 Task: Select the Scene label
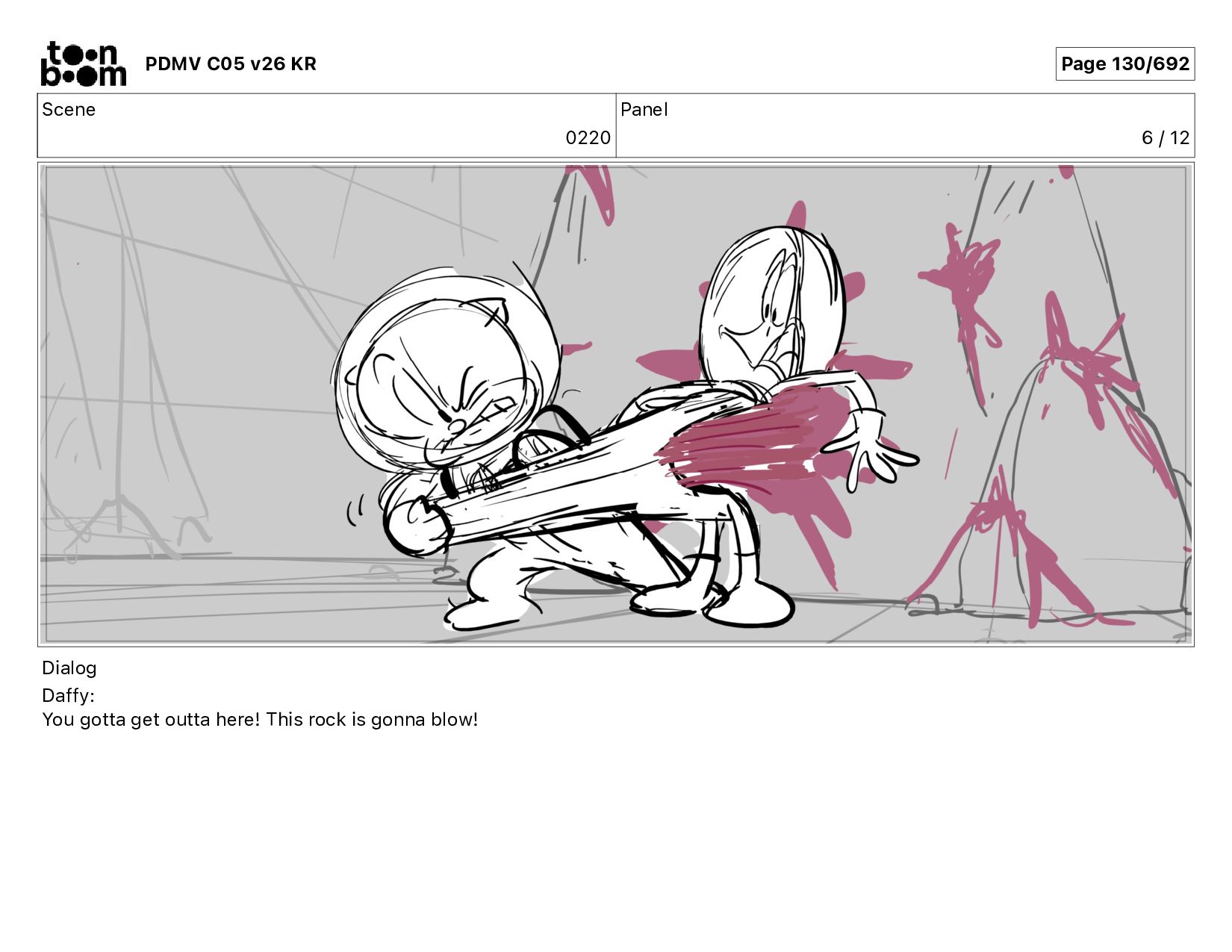coord(69,110)
